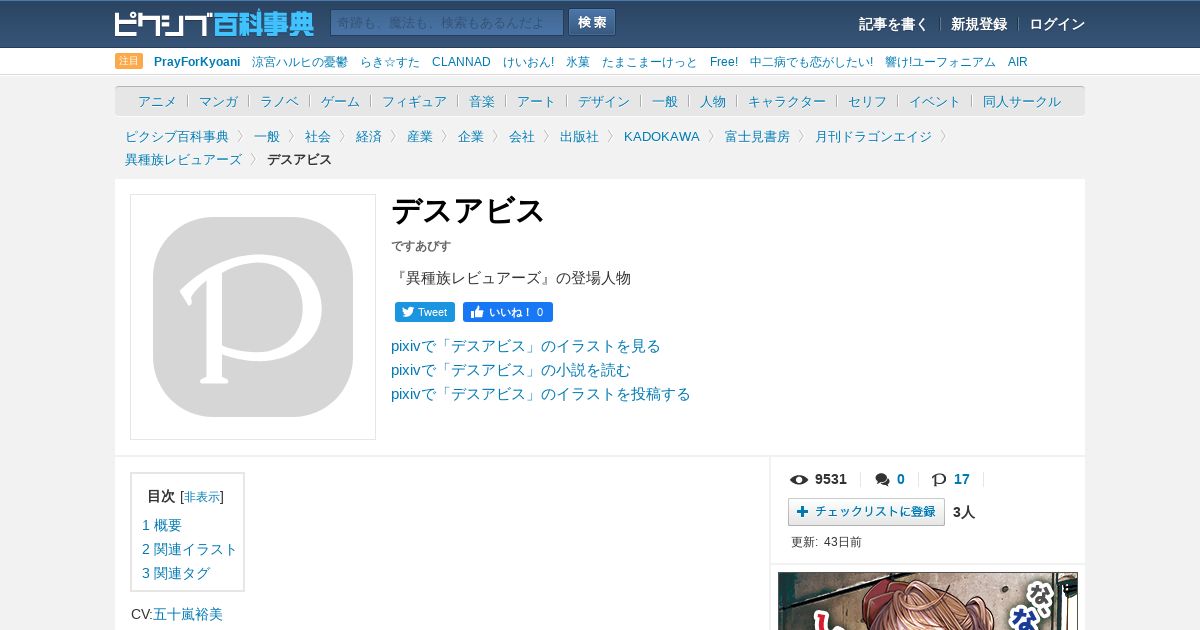The width and height of the screenshot is (1200, 630).
Task: Click the pixiv placeholder article thumbnail
Action: point(253,317)
